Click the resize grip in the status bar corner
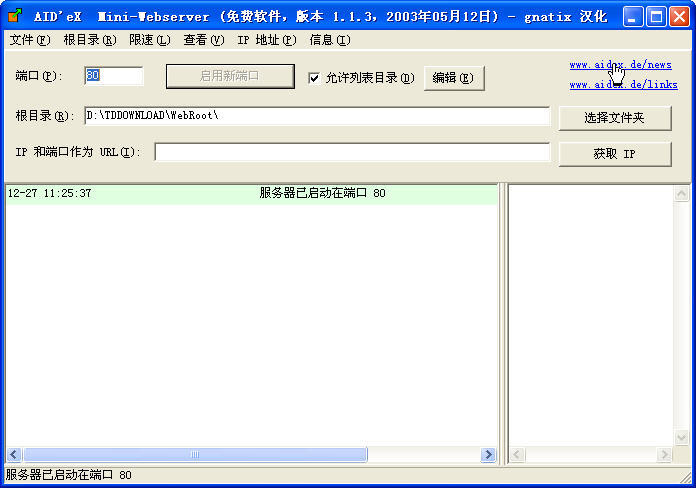696x488 pixels. 686,477
